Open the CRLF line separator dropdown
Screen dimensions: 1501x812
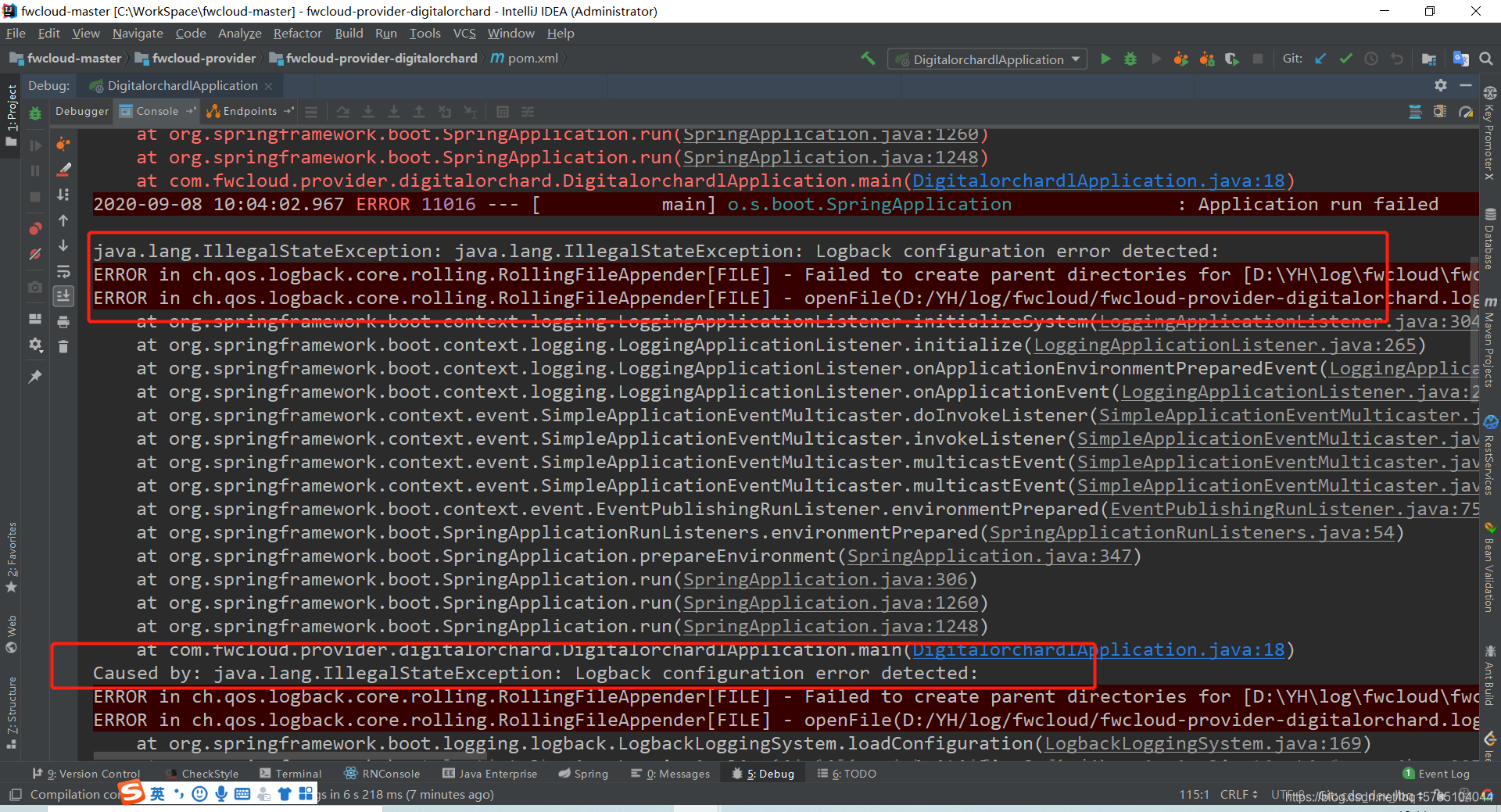pos(1238,794)
